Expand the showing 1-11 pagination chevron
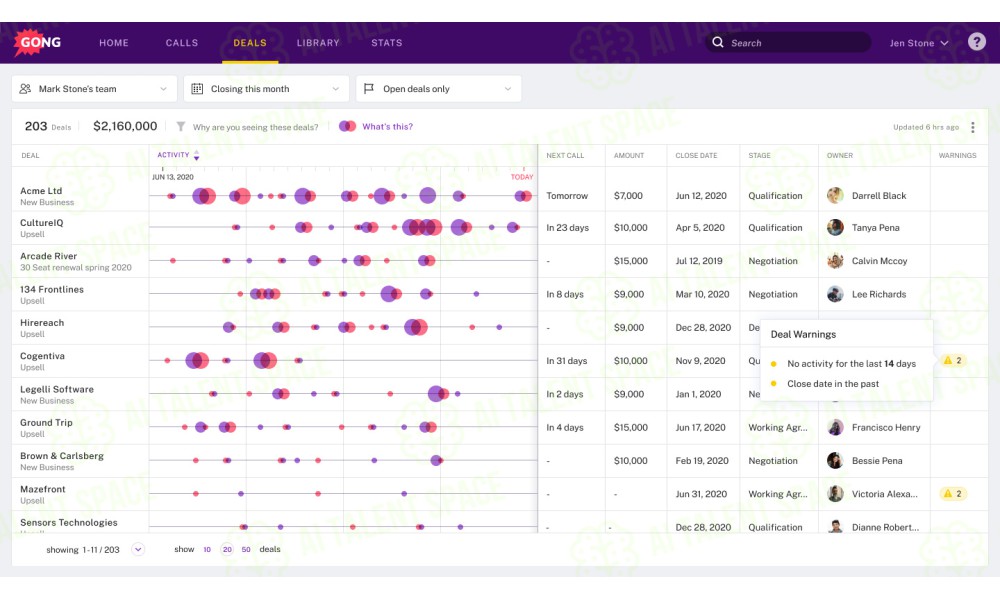 [x=138, y=549]
